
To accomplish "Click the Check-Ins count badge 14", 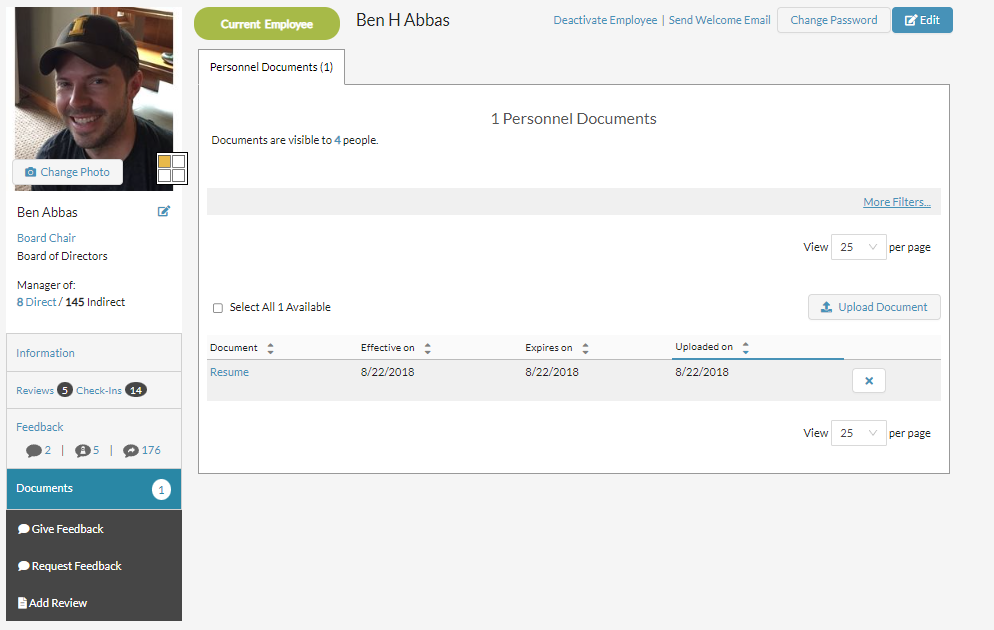I will click(136, 390).
